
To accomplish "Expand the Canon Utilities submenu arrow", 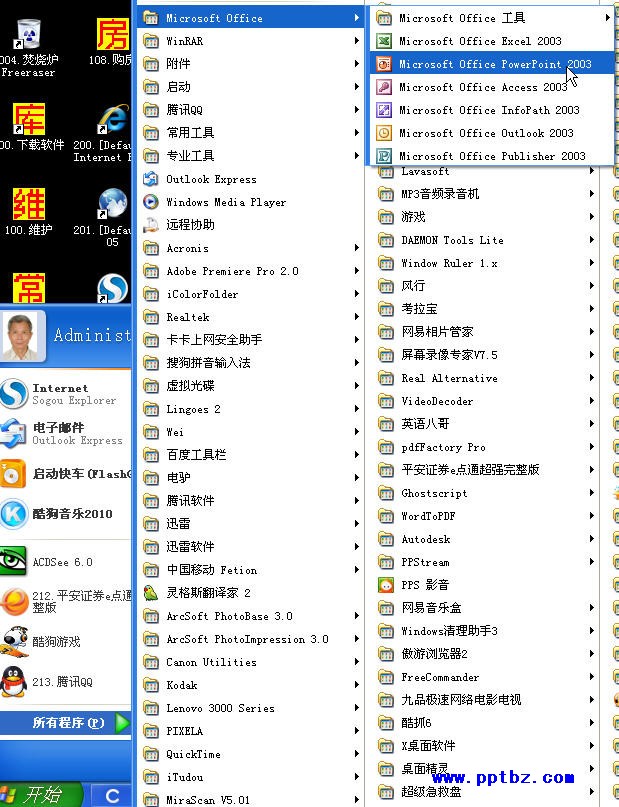I will coord(357,662).
